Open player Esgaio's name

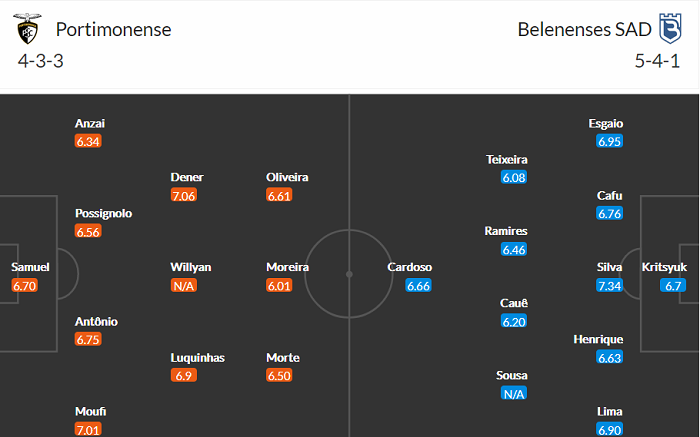[605, 123]
